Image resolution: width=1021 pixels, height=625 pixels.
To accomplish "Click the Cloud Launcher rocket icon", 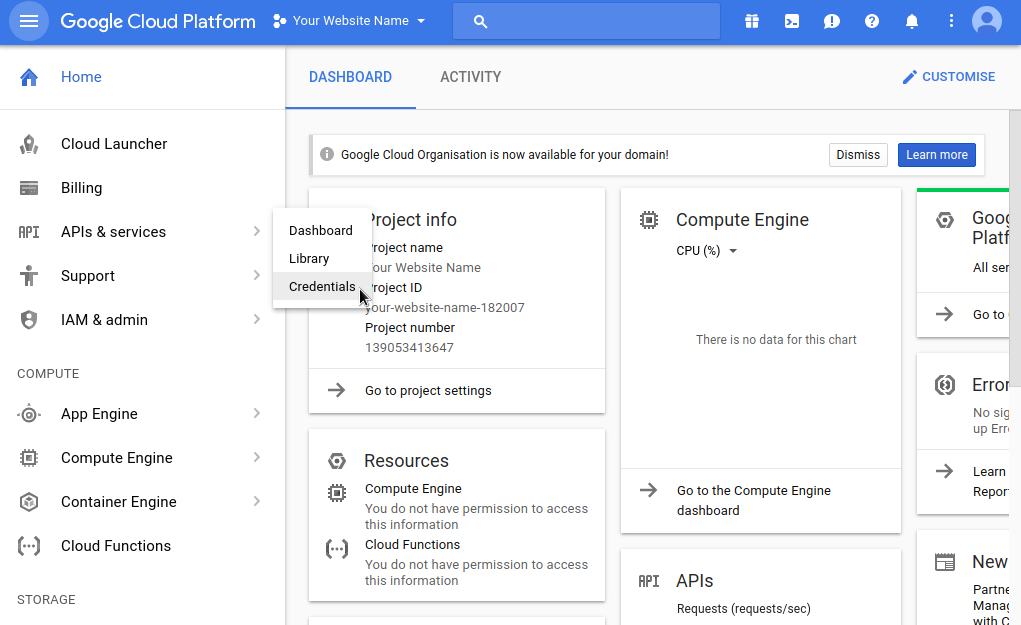I will pyautogui.click(x=29, y=144).
